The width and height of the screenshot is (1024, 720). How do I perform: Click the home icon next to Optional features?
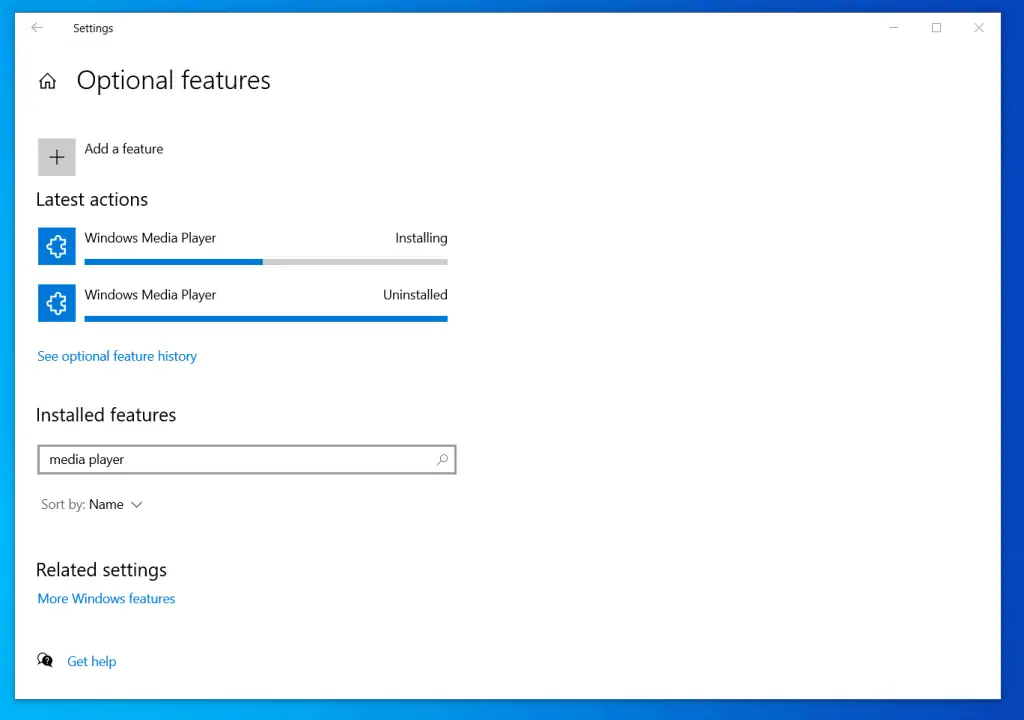click(47, 80)
